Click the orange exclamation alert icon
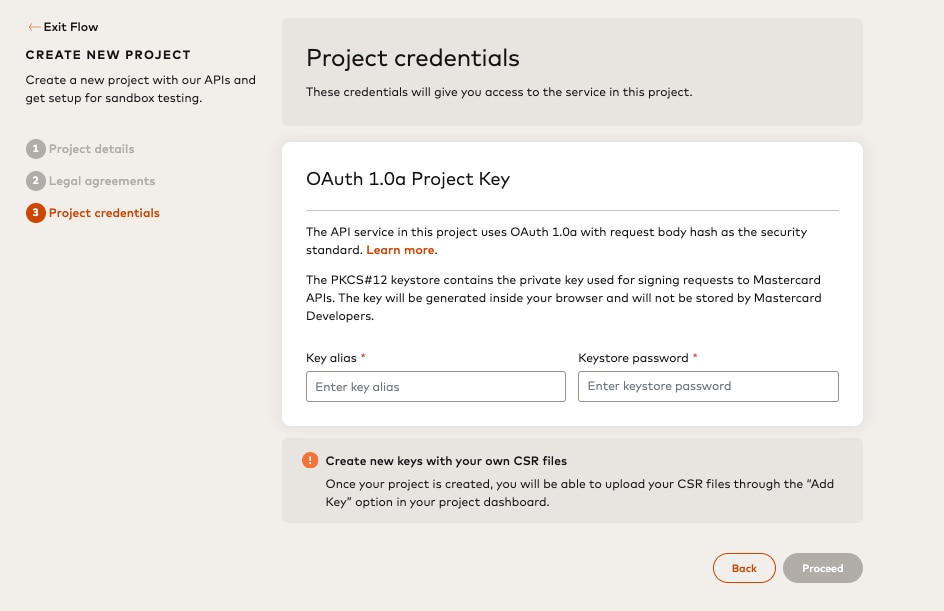Viewport: 944px width, 611px height. coord(310,461)
